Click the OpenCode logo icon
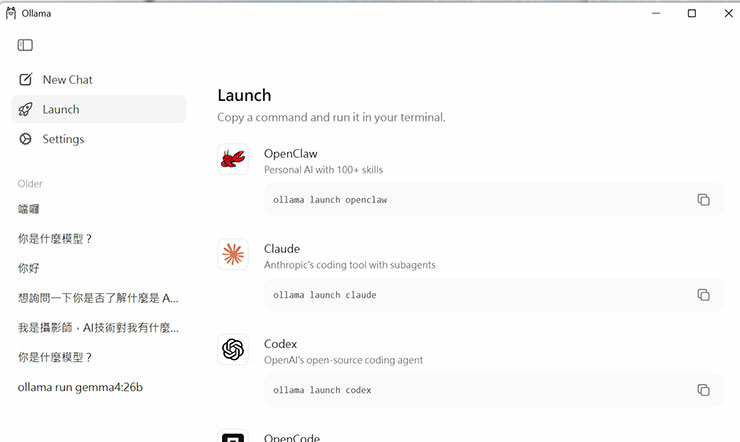This screenshot has height=442, width=740. (233, 436)
